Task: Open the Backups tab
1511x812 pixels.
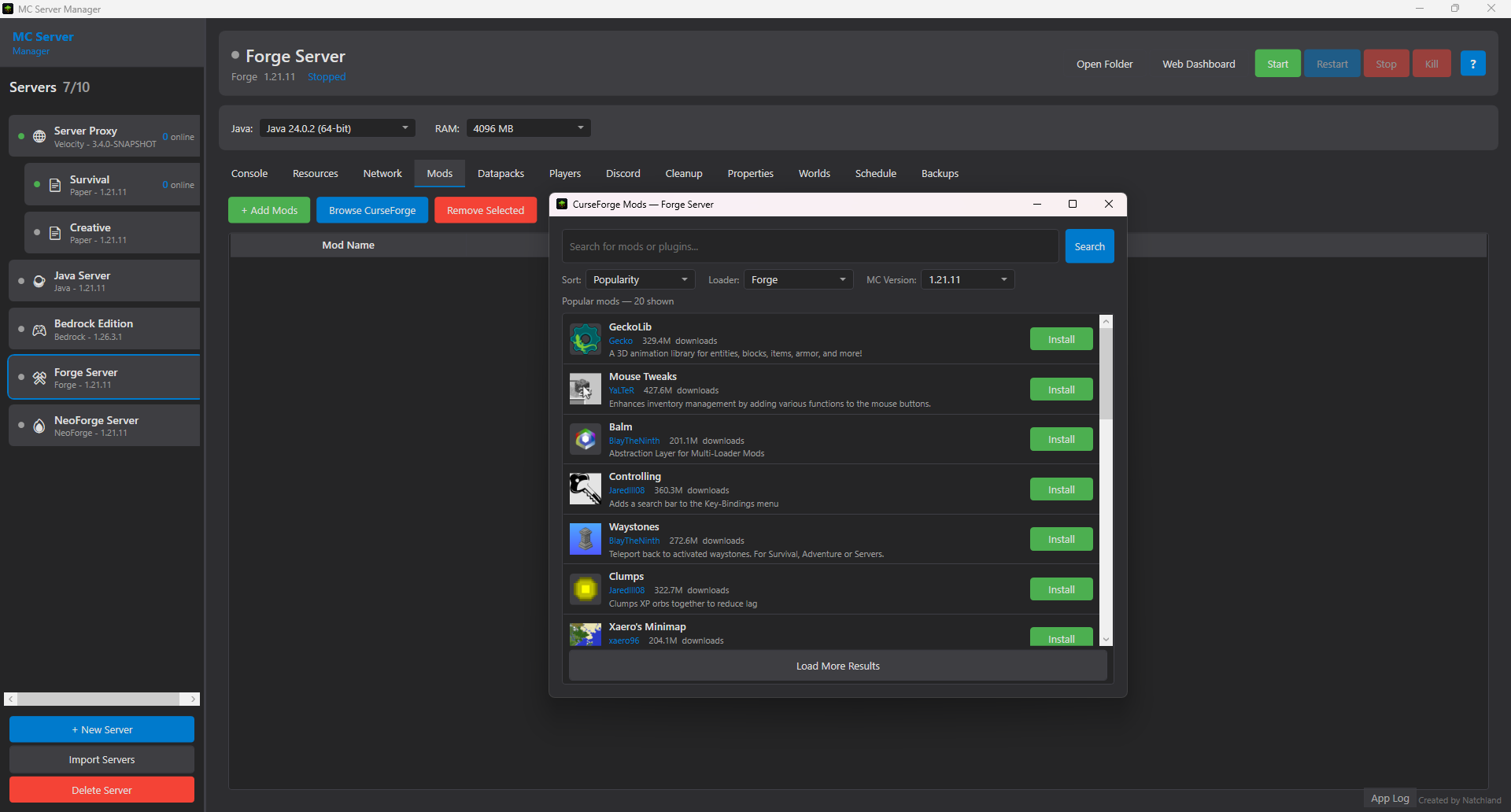Action: 940,173
